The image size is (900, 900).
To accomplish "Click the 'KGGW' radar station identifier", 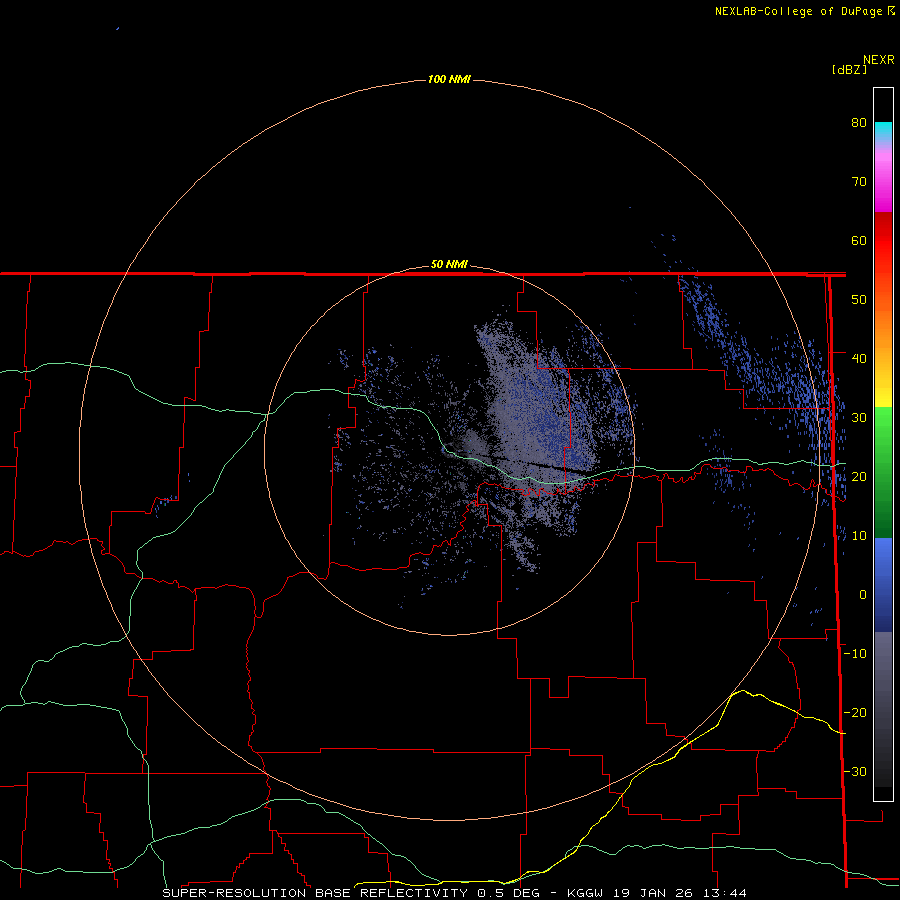I will pyautogui.click(x=586, y=893).
